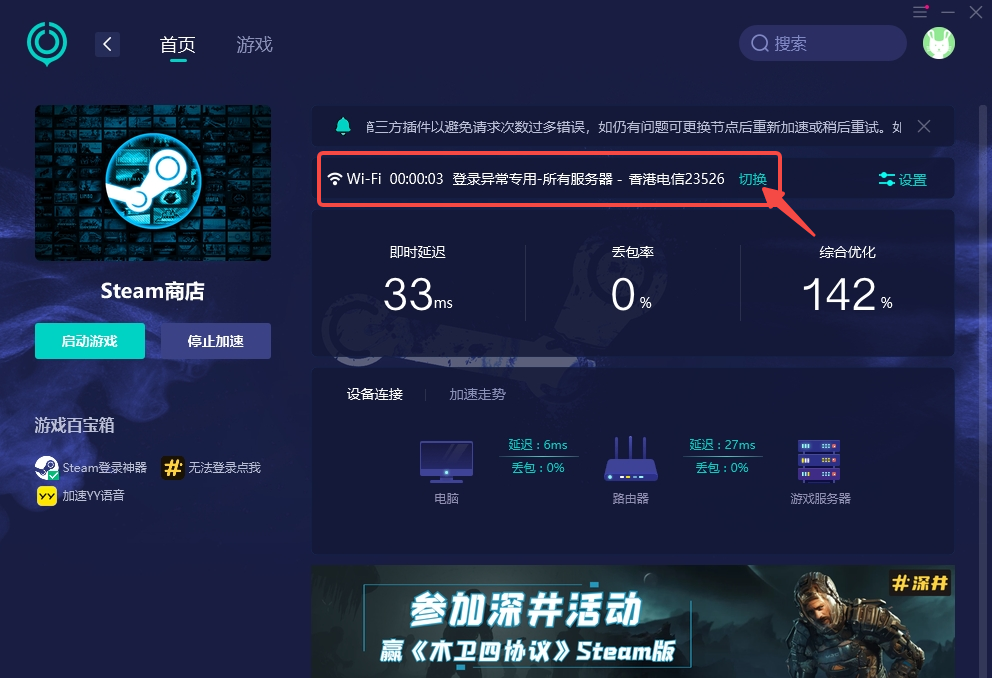The image size is (992, 678).
Task: Open the user avatar profile icon
Action: pos(939,44)
